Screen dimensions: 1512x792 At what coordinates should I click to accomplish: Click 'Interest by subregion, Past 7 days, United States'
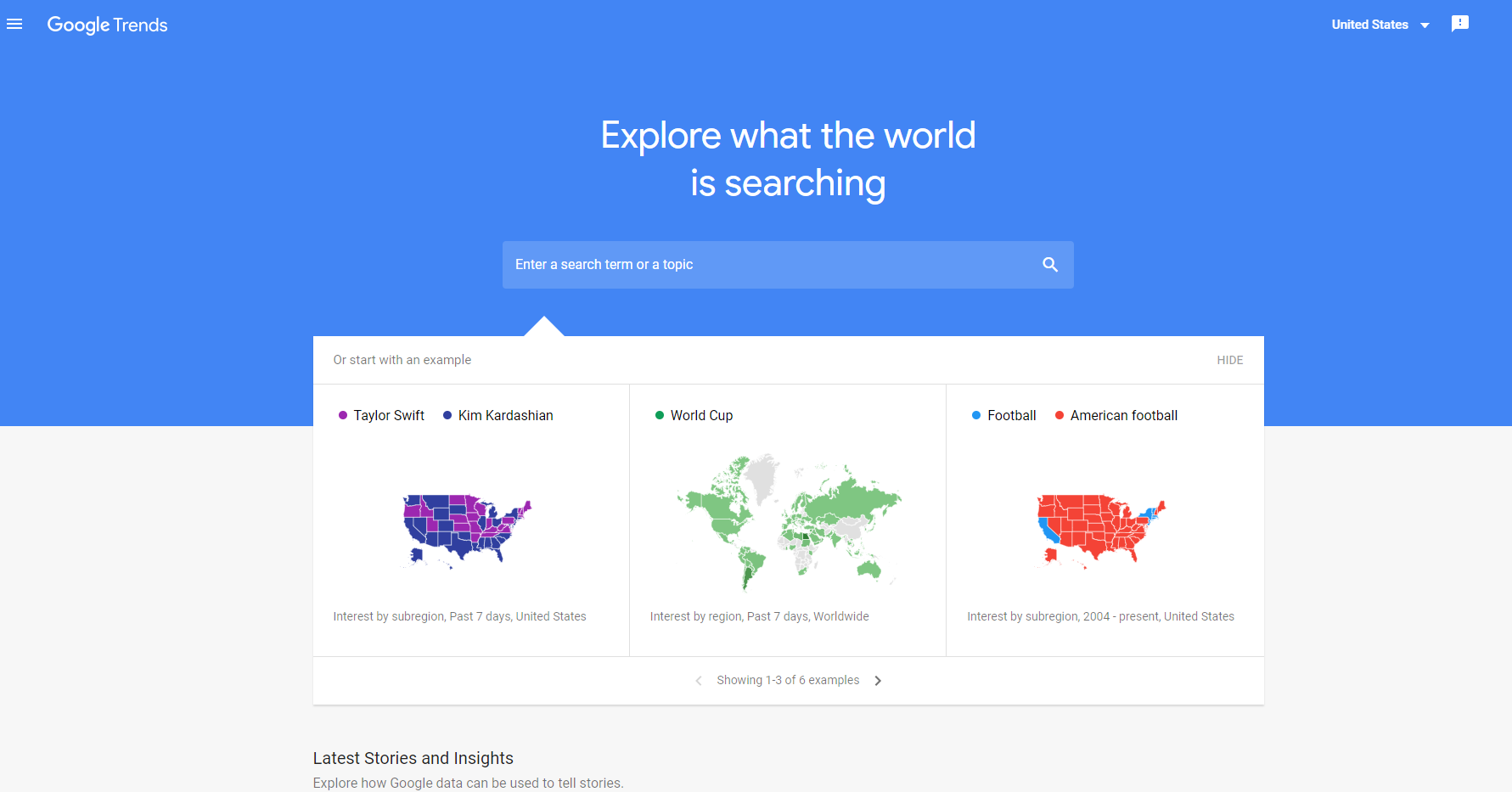(459, 616)
